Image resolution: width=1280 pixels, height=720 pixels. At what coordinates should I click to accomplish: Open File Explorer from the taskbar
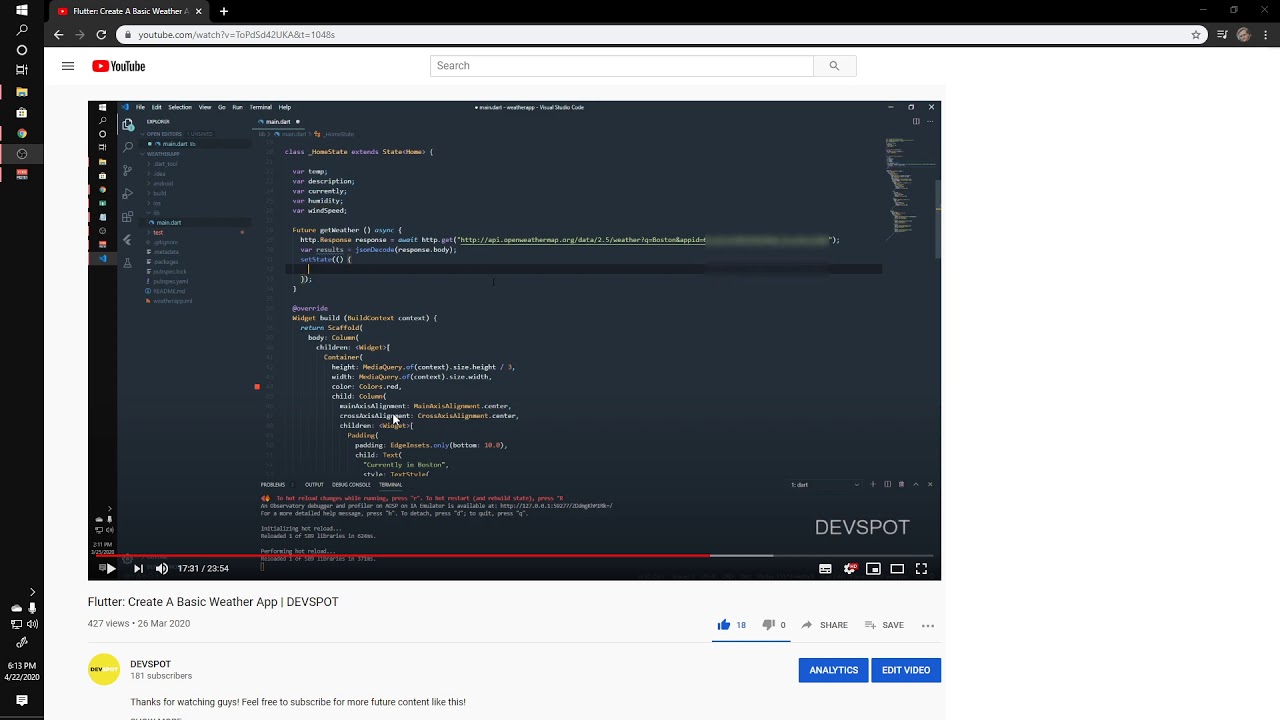pyautogui.click(x=22, y=92)
